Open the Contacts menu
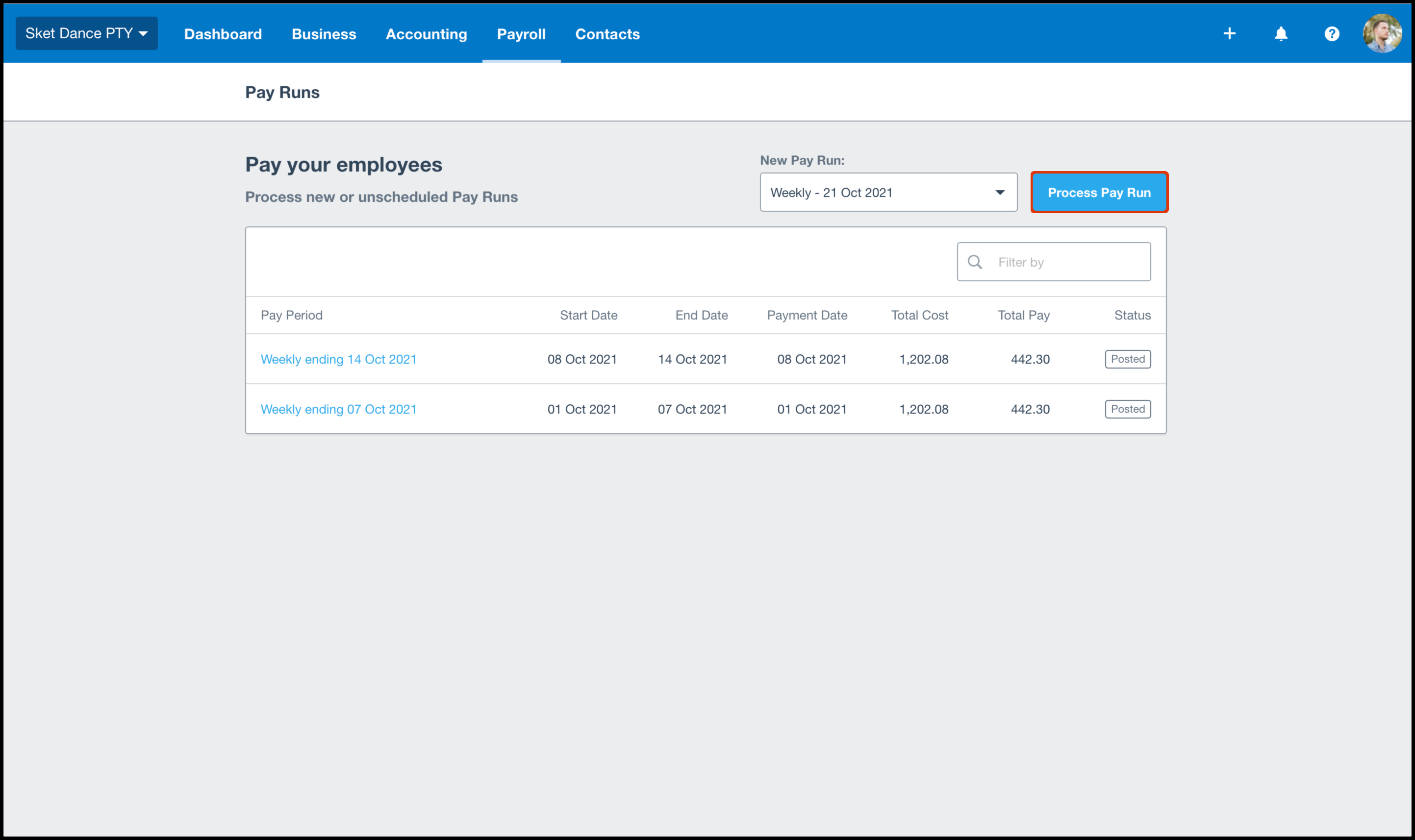Screen dimensions: 1415x840 point(607,34)
